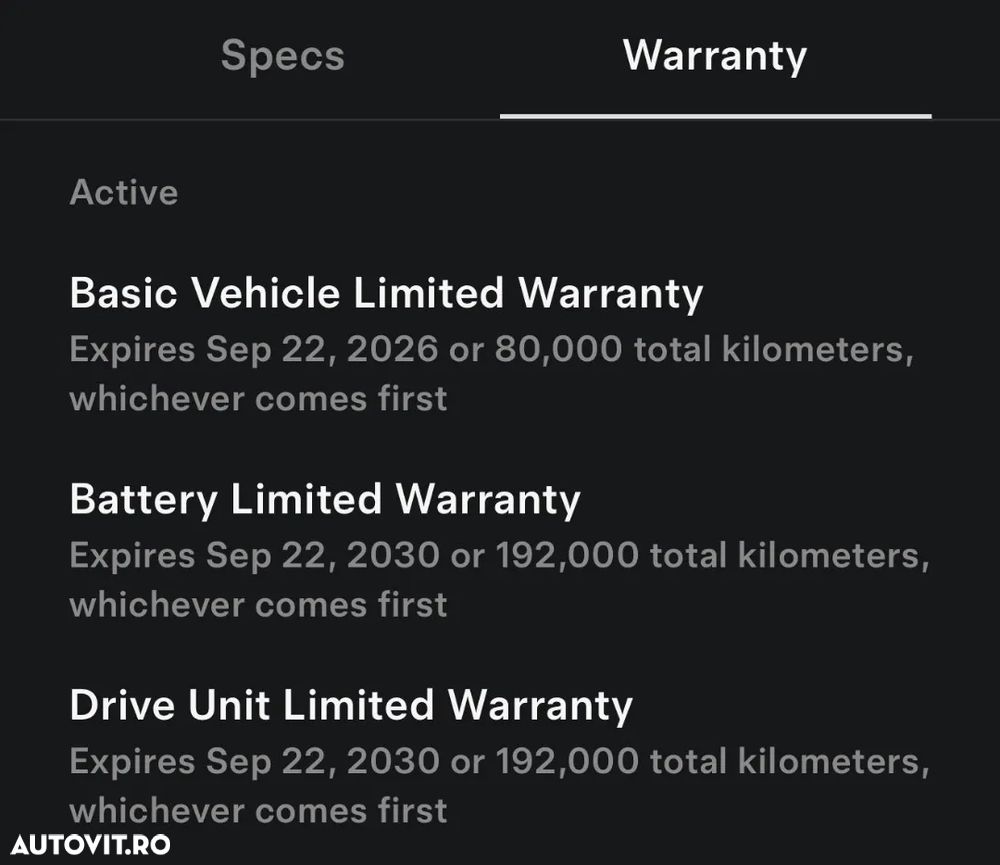Image resolution: width=1000 pixels, height=865 pixels.
Task: Open the Drive Unit Limited Warranty entry
Action: coord(351,705)
